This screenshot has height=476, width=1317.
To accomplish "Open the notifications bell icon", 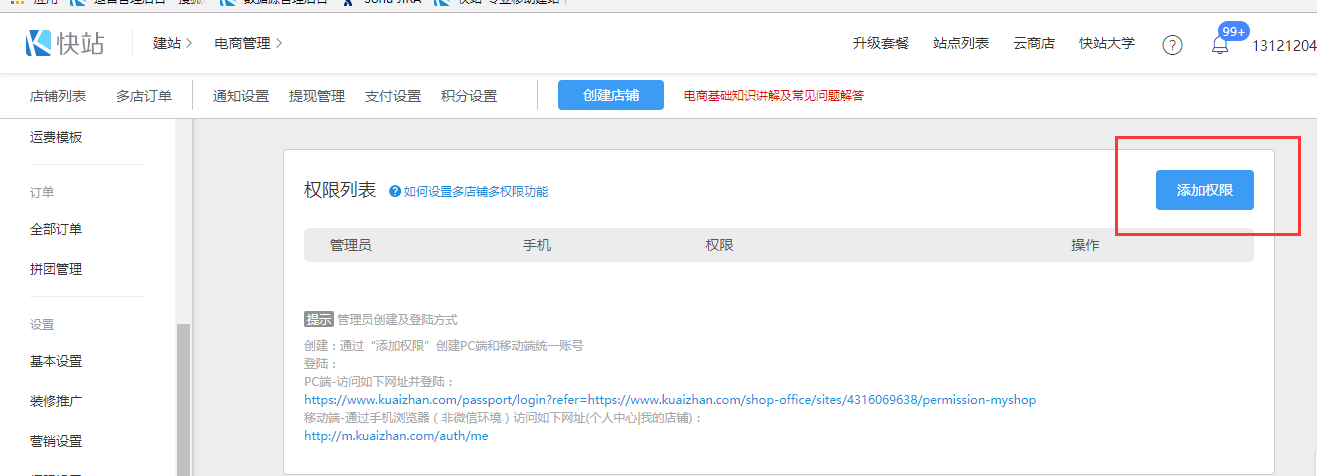I will coord(1219,45).
